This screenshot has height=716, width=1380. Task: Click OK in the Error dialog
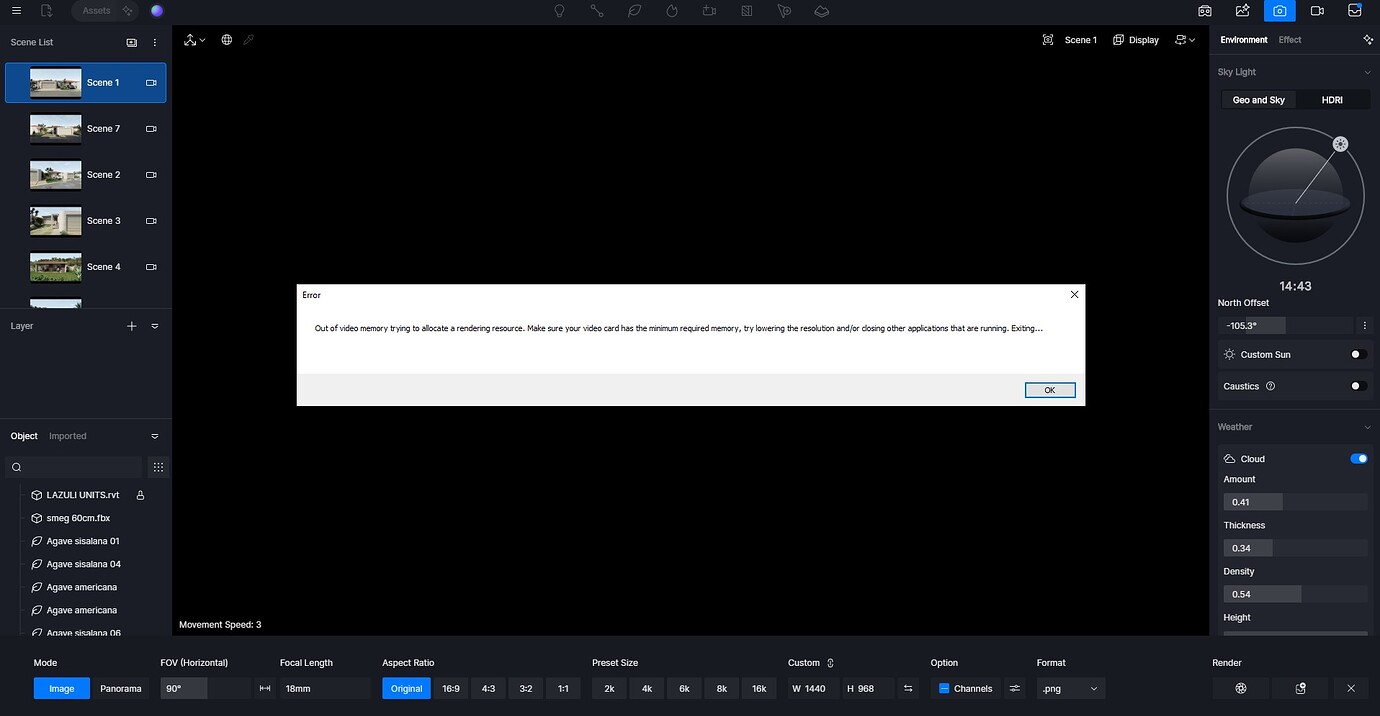1050,390
